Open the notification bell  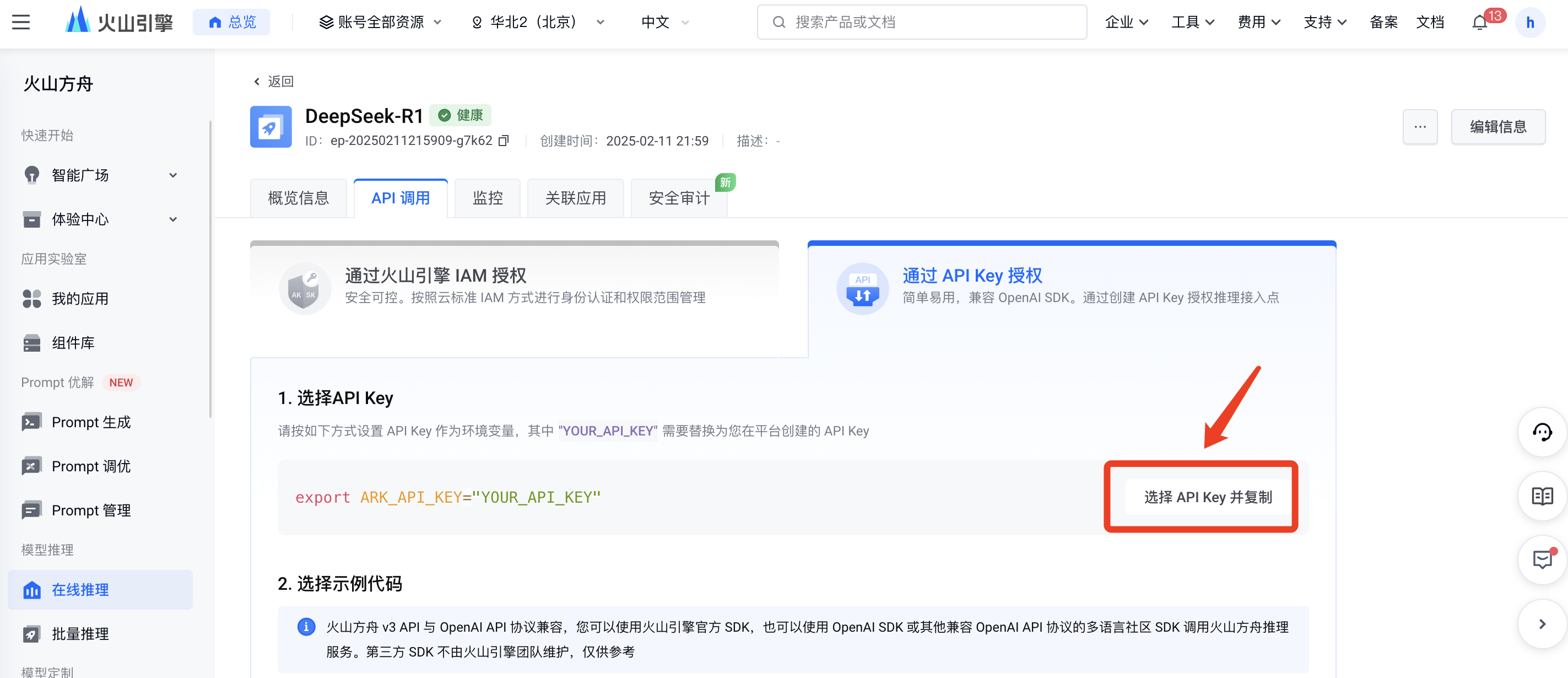(1479, 23)
